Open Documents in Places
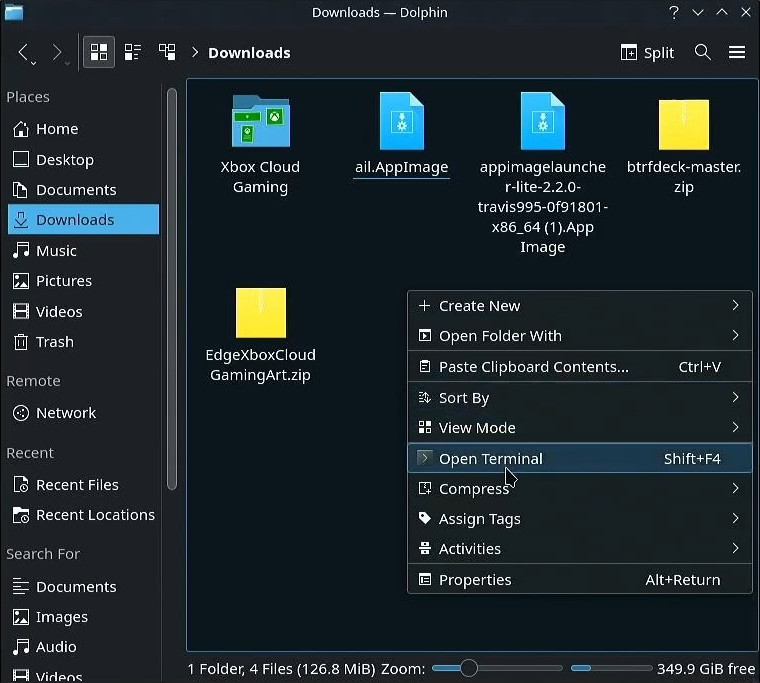This screenshot has height=683, width=760. click(83, 190)
